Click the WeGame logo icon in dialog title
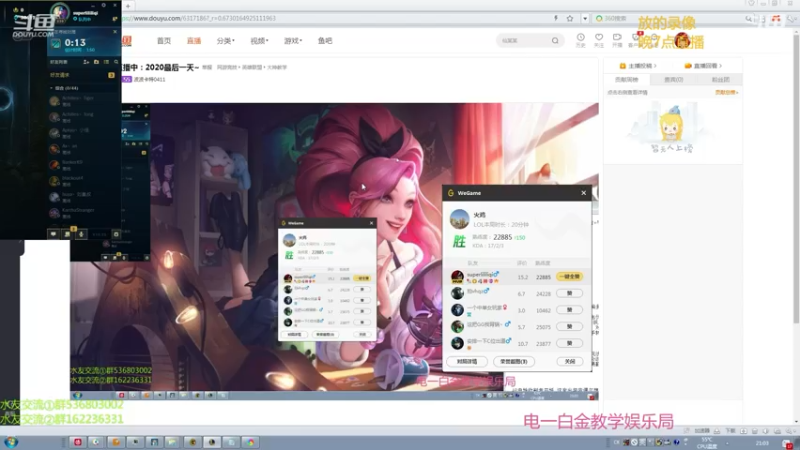800x450 pixels. (x=451, y=193)
